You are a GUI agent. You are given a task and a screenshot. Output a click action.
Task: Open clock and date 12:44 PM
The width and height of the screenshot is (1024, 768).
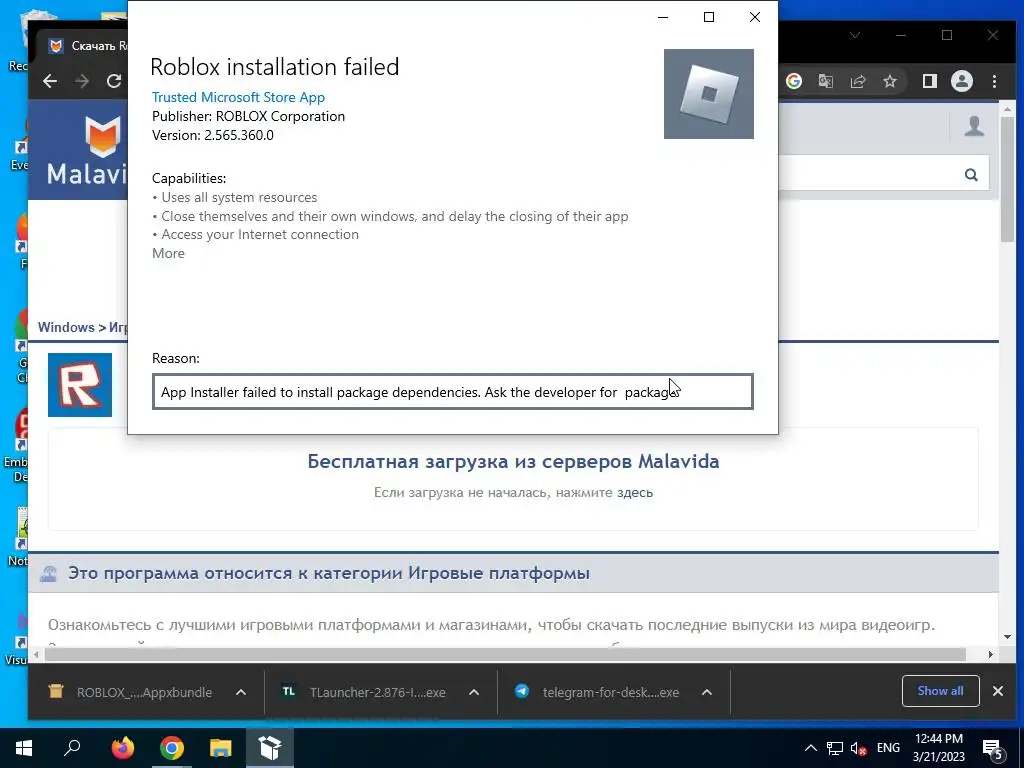[x=938, y=748]
